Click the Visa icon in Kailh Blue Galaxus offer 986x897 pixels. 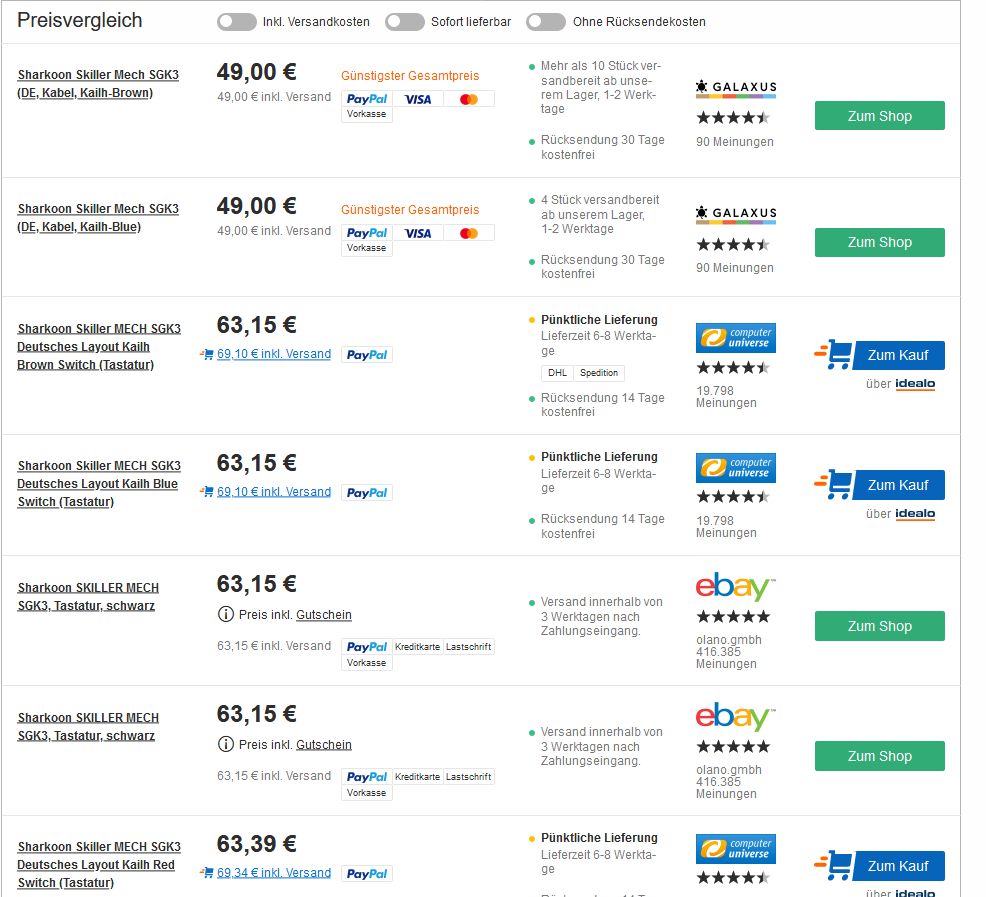(418, 233)
